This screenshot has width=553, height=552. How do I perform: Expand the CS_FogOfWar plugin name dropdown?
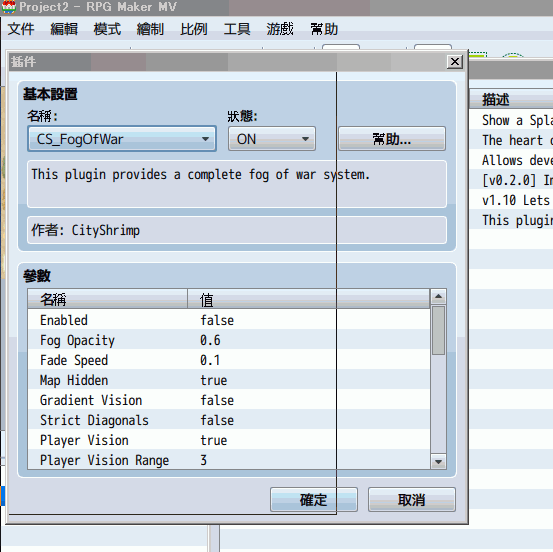[122, 139]
